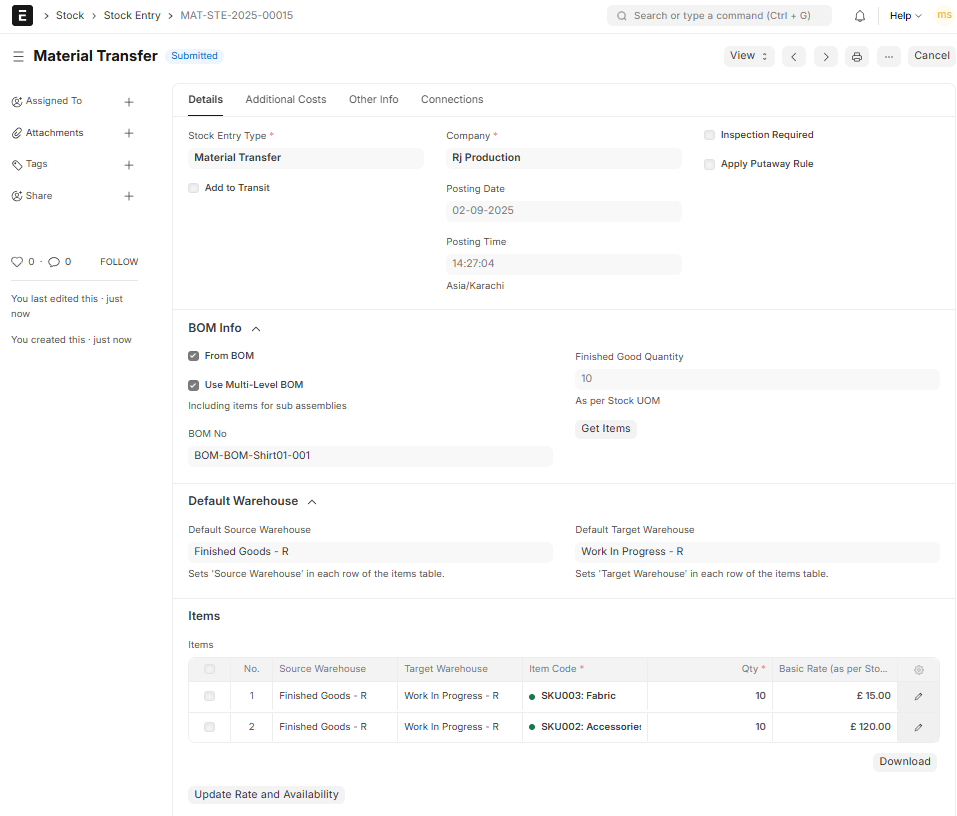Click the search or command bar

point(719,16)
